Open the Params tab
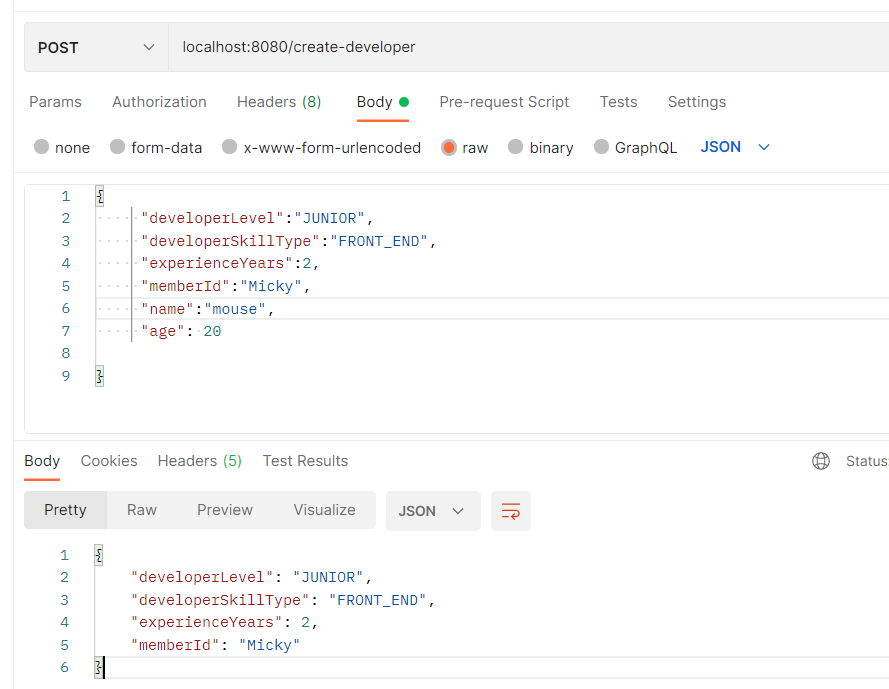This screenshot has height=689, width=889. 56,102
